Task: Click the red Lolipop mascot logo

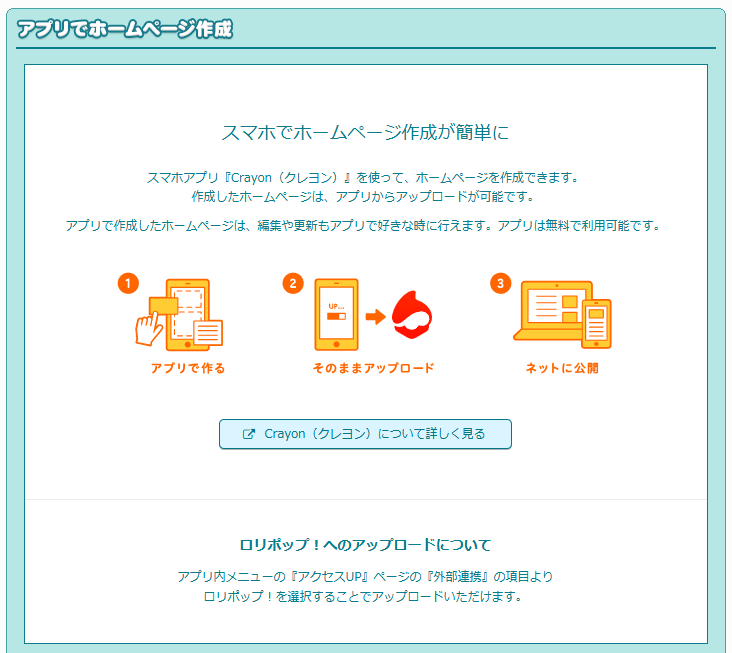Action: click(x=411, y=314)
